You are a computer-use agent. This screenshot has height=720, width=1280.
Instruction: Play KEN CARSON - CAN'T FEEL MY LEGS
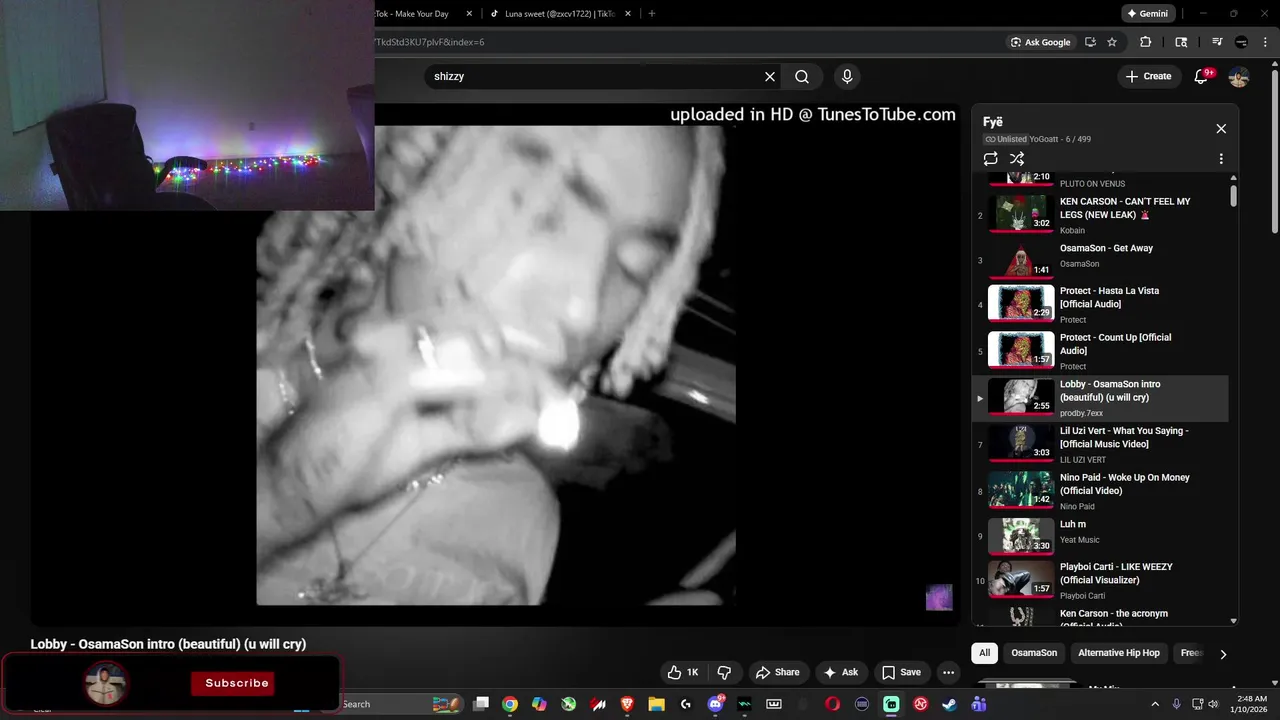point(1100,215)
